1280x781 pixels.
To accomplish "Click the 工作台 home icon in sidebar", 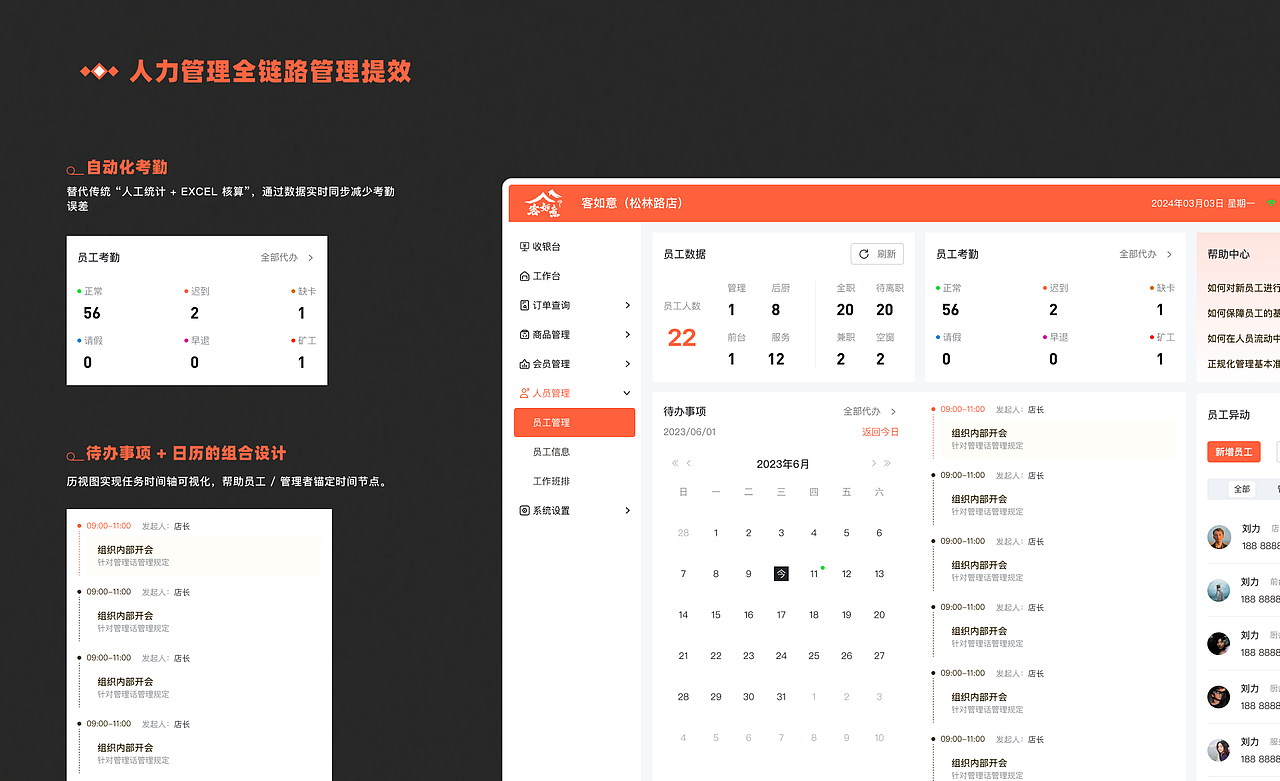I will coord(524,276).
